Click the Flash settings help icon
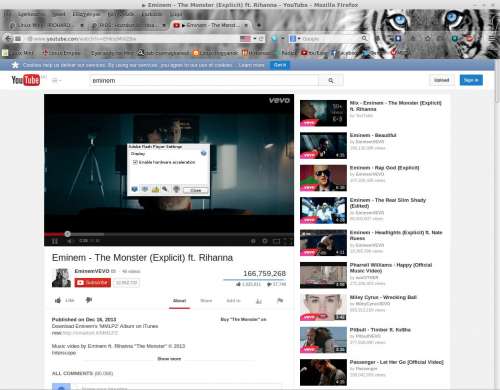500x390 pixels. click(204, 153)
